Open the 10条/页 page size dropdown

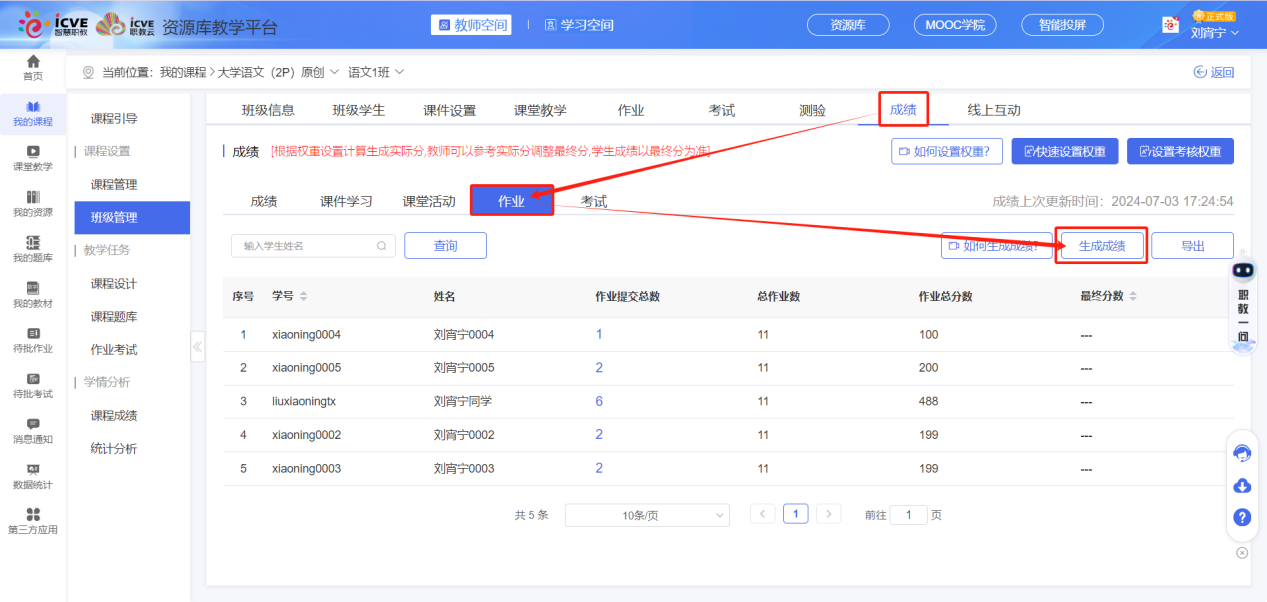(x=647, y=514)
